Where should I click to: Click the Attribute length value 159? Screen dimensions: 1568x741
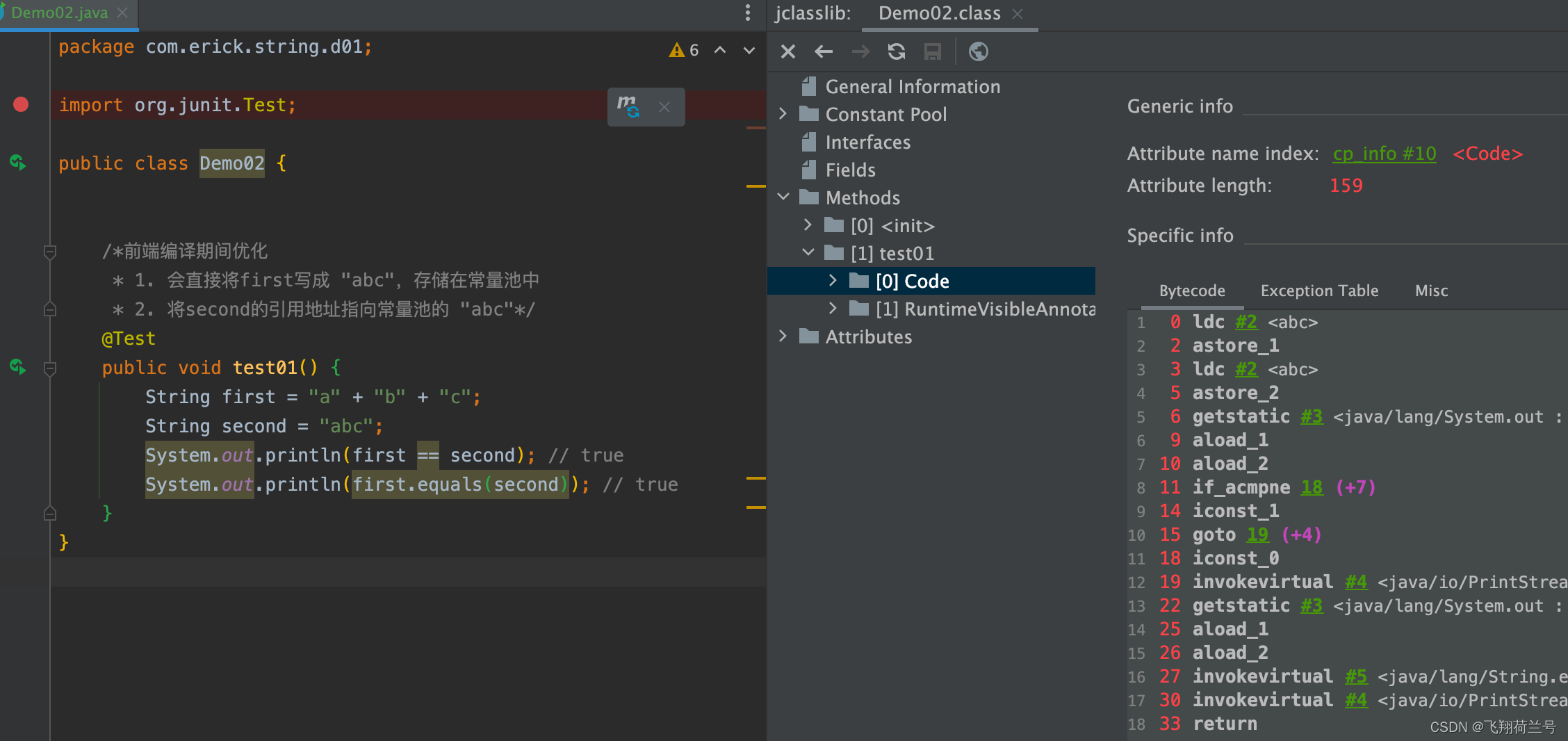coord(1346,186)
